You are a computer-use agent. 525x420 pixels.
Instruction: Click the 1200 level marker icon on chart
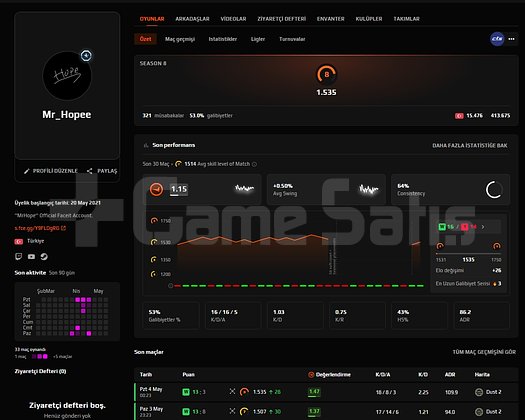coord(154,274)
